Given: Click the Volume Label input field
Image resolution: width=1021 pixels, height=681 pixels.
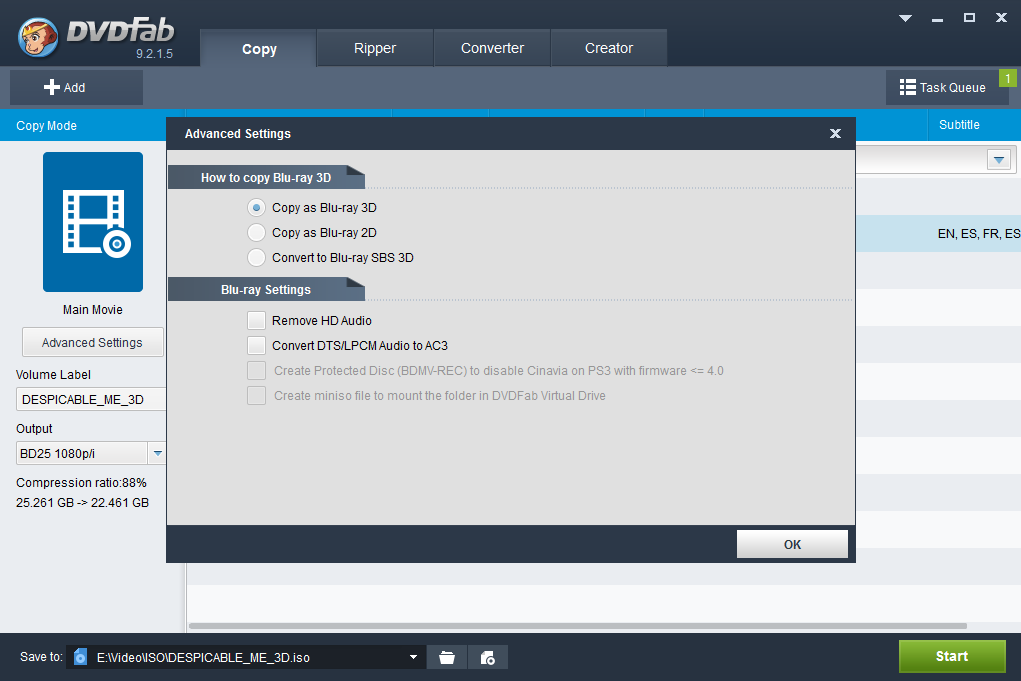Looking at the screenshot, I should point(91,400).
